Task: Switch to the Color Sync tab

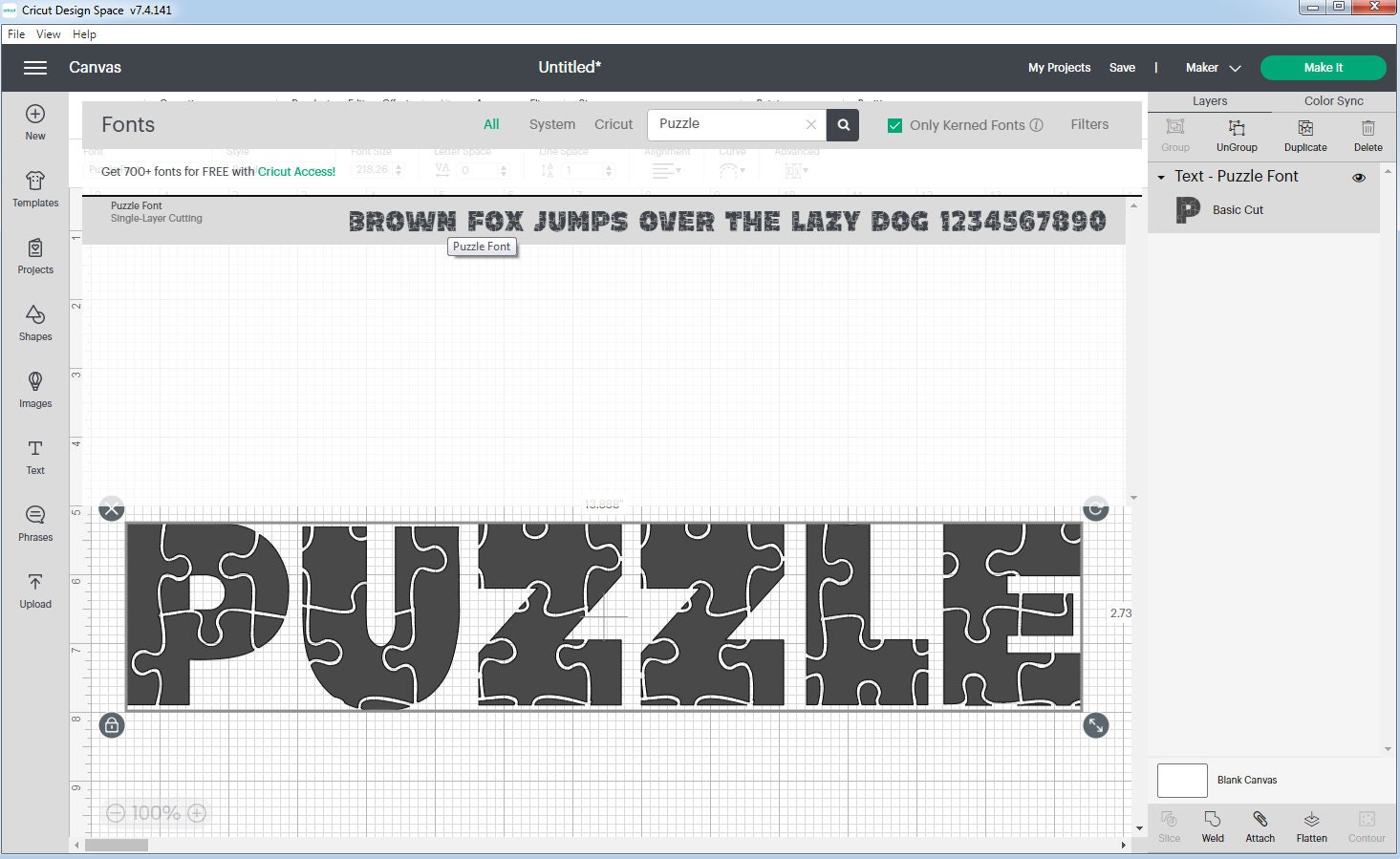Action: pos(1332,100)
